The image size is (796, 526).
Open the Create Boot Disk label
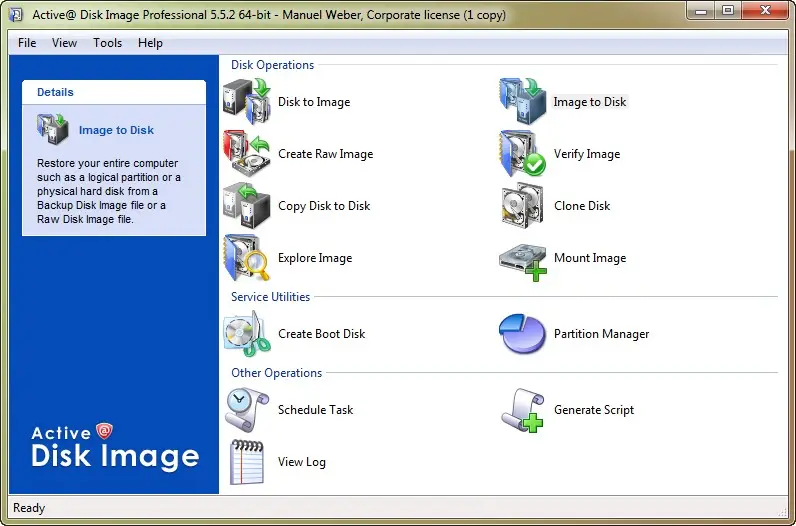321,334
